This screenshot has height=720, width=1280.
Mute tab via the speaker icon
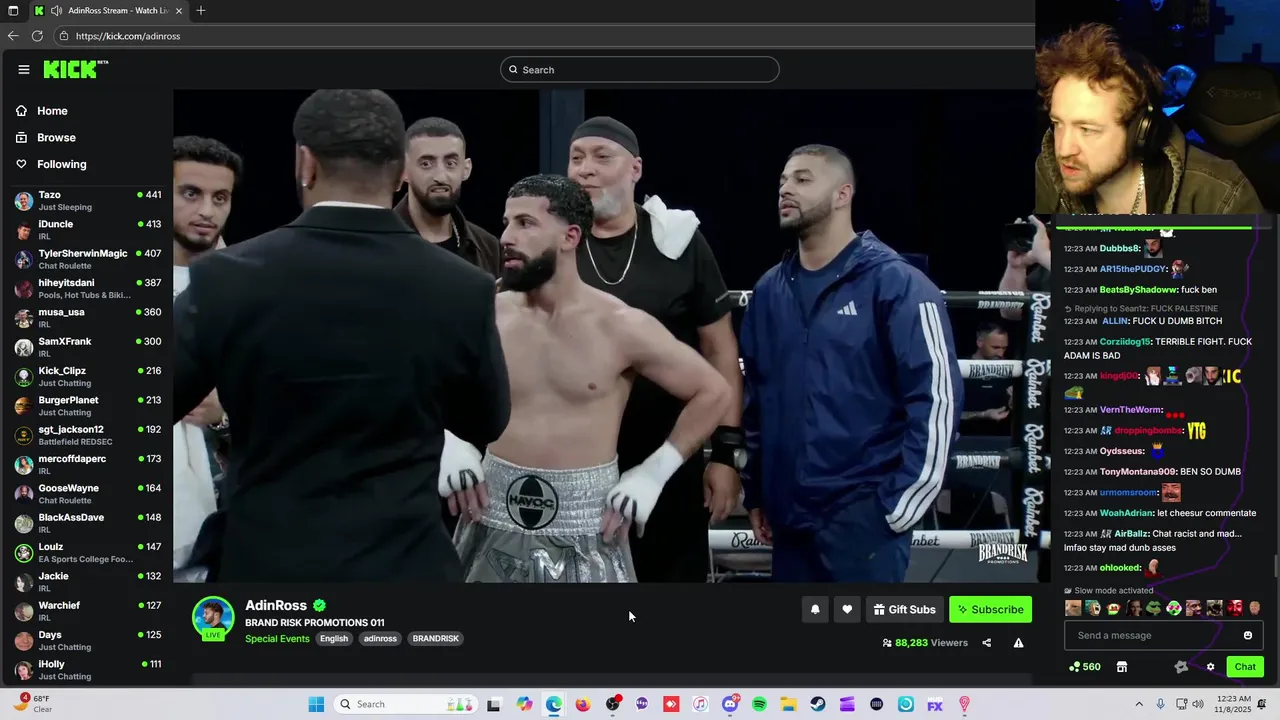(x=56, y=10)
